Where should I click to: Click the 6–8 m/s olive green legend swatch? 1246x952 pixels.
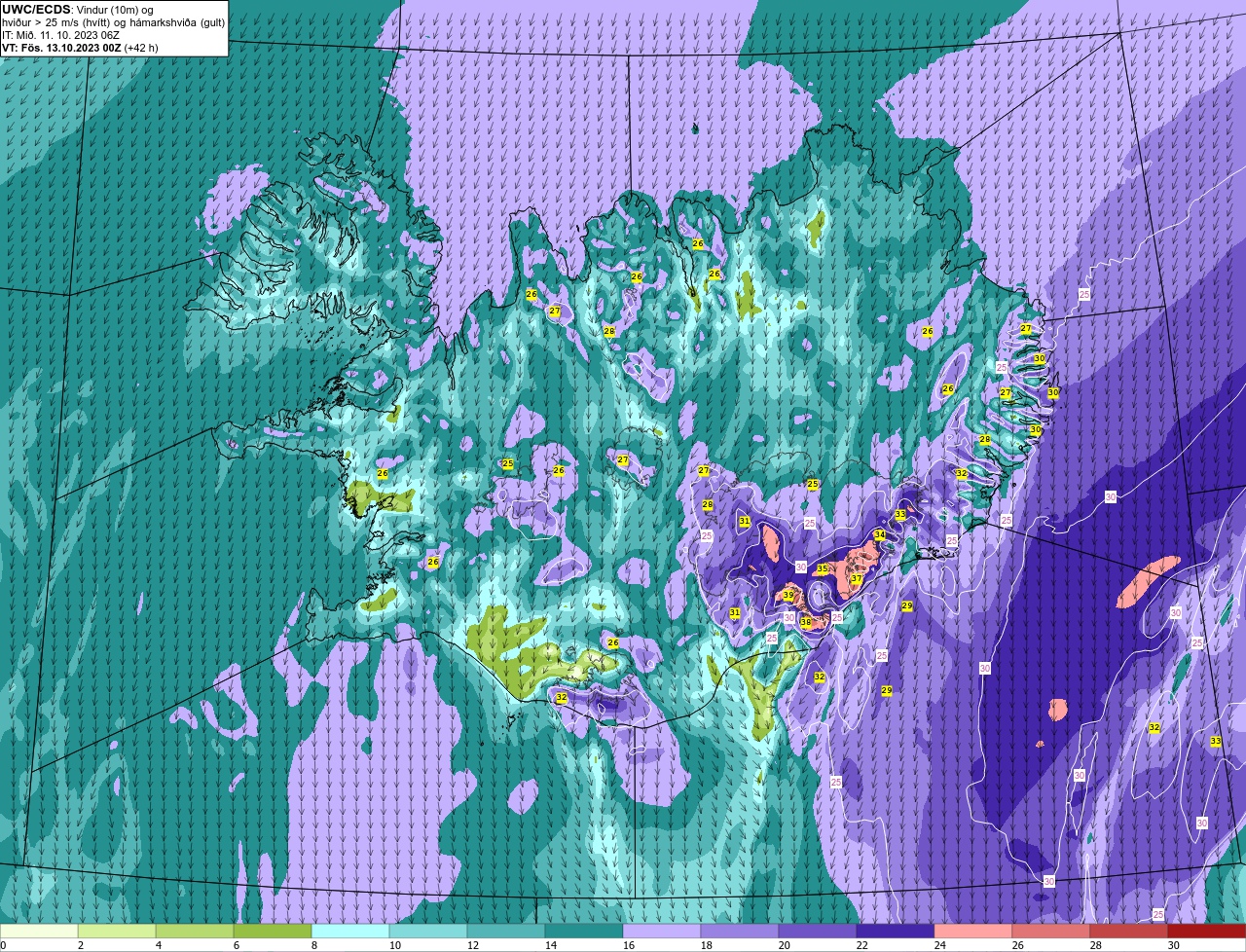pyautogui.click(x=273, y=931)
